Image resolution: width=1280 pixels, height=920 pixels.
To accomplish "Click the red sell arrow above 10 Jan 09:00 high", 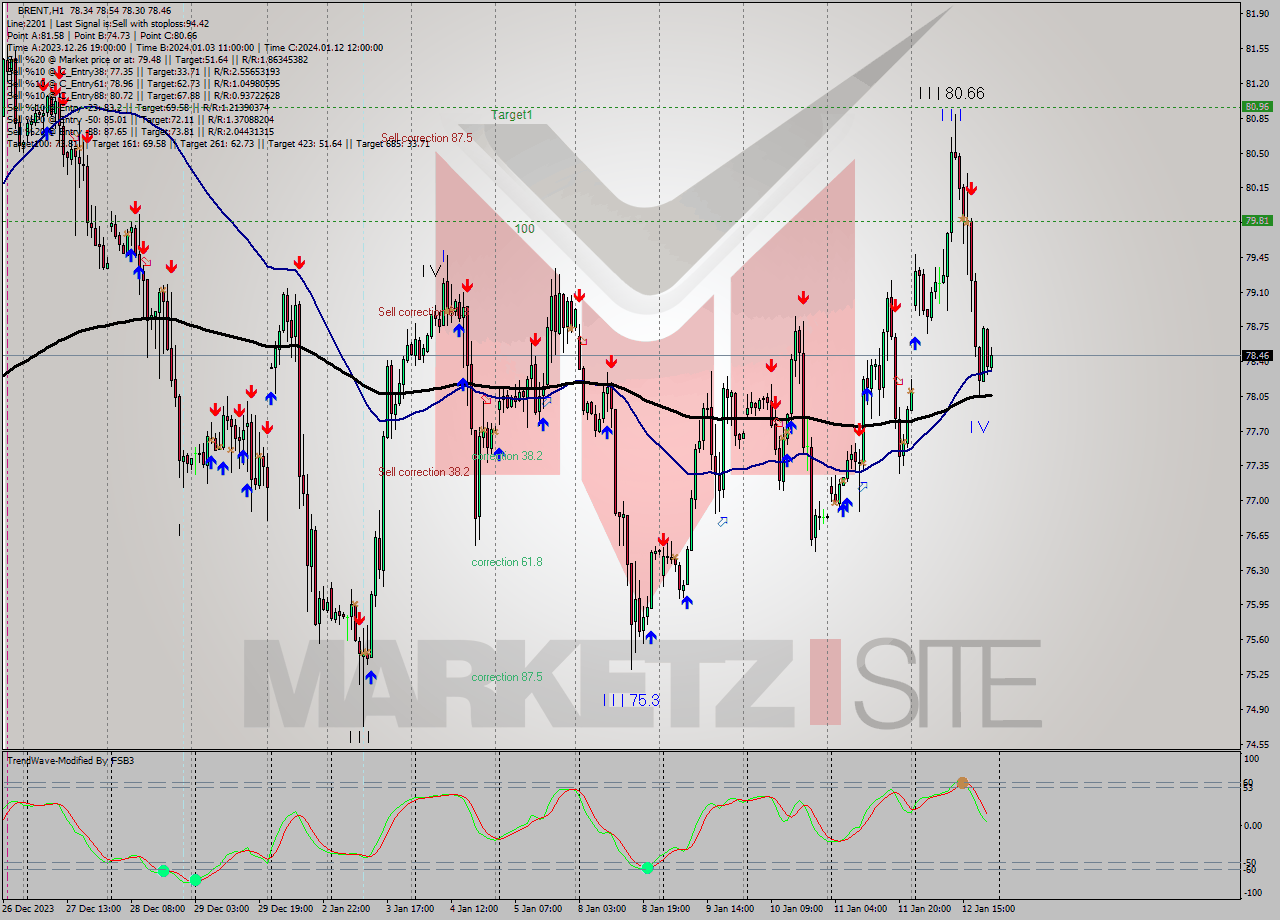I will click(x=803, y=298).
